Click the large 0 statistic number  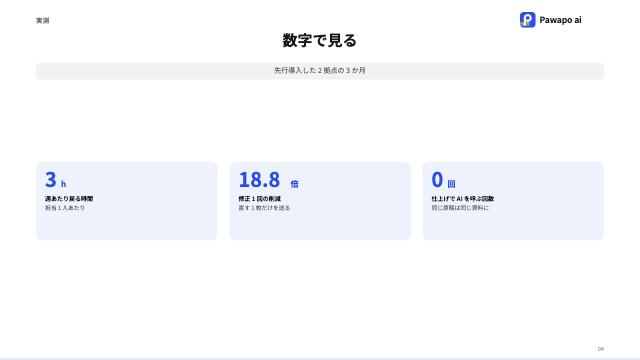click(437, 180)
